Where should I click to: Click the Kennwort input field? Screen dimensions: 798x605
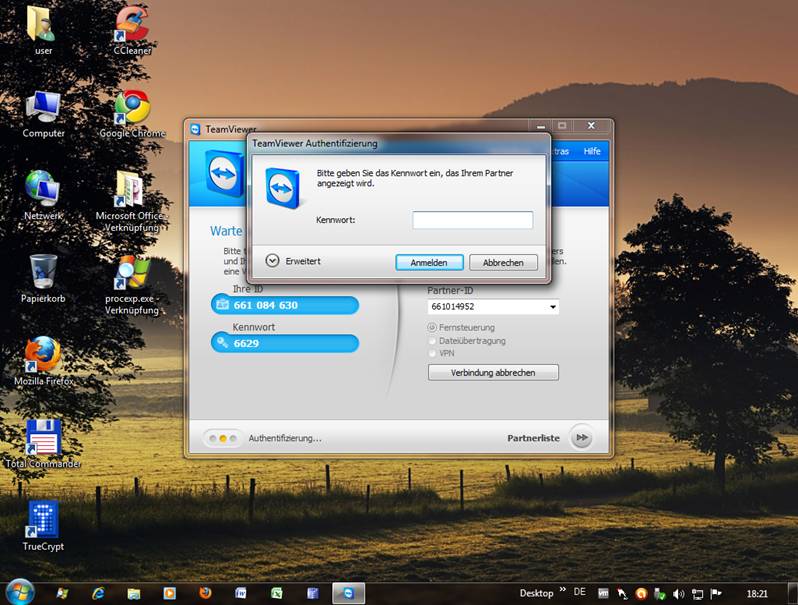pyautogui.click(x=472, y=220)
